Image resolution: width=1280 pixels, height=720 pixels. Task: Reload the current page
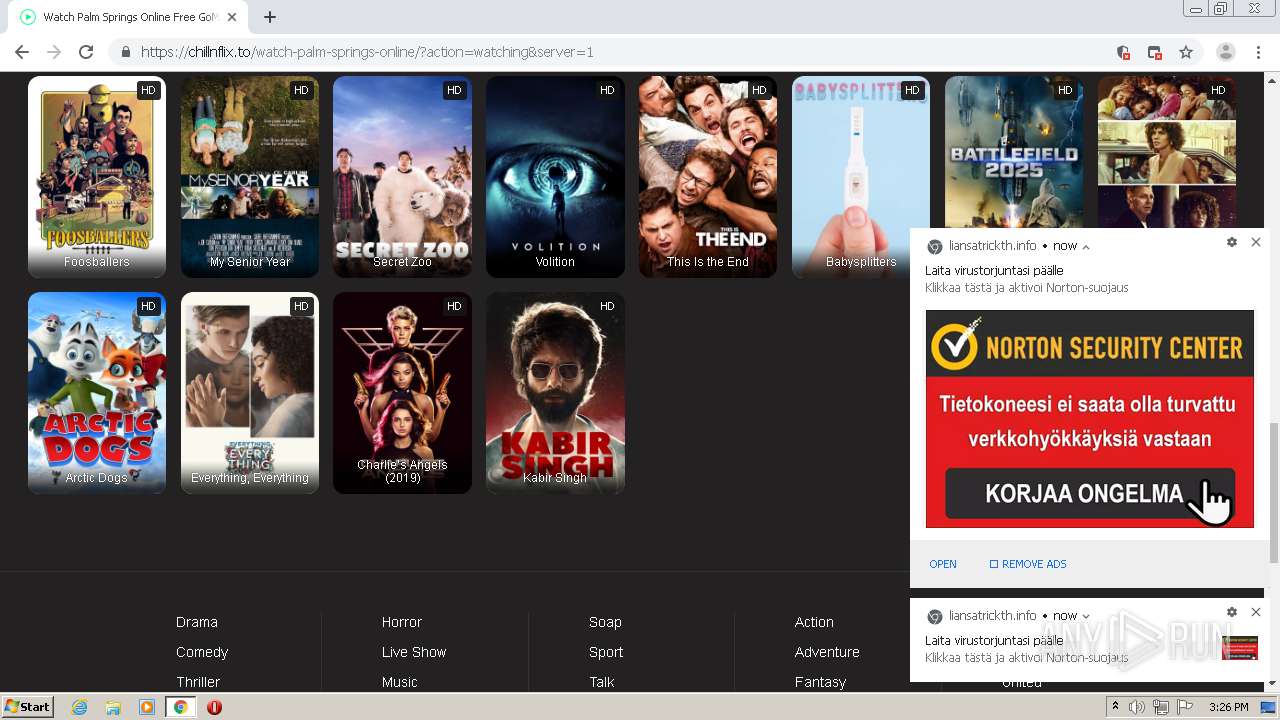coord(86,52)
